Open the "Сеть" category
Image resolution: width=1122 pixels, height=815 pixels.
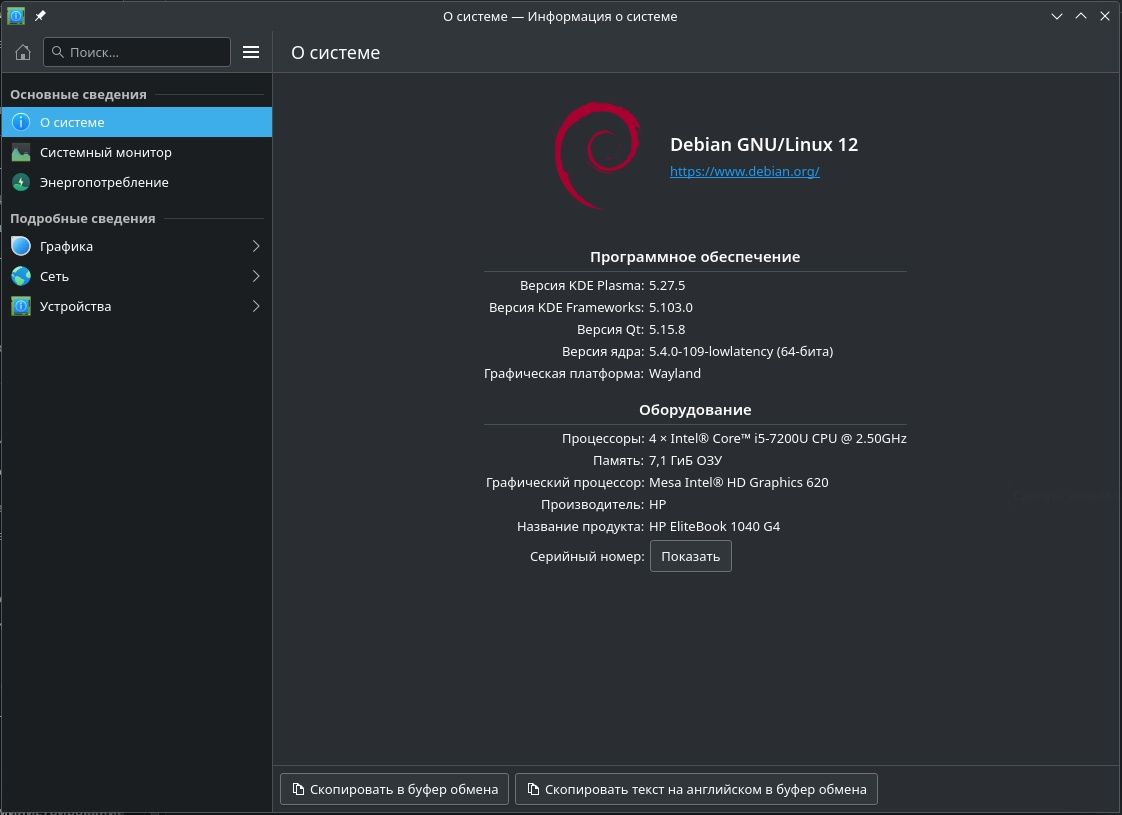click(137, 276)
